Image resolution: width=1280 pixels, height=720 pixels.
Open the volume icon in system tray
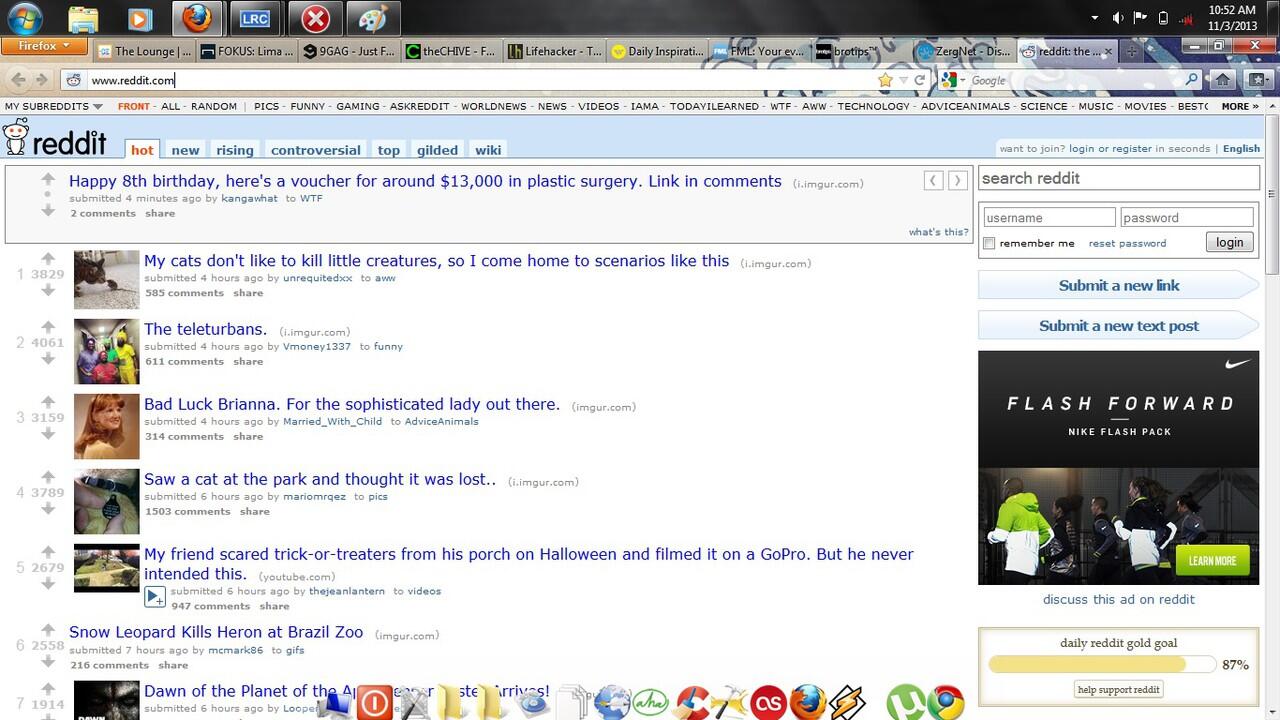[x=1118, y=18]
